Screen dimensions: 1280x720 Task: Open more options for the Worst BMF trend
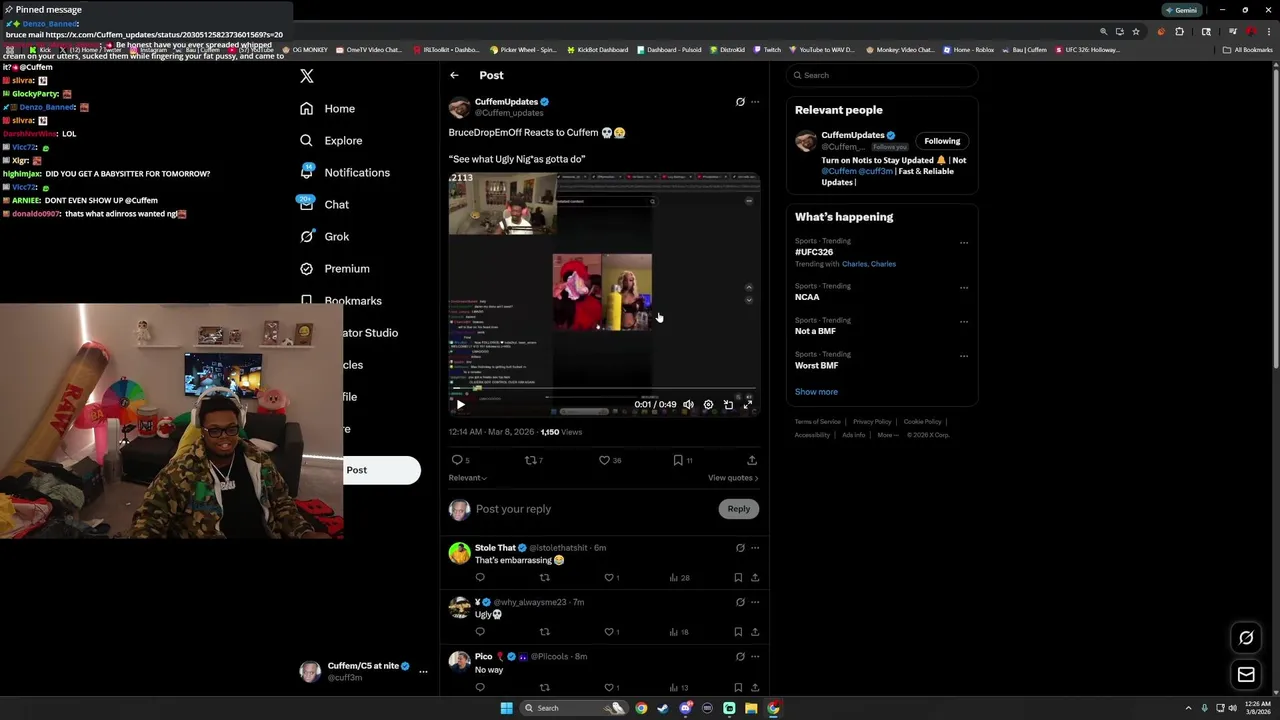point(964,356)
